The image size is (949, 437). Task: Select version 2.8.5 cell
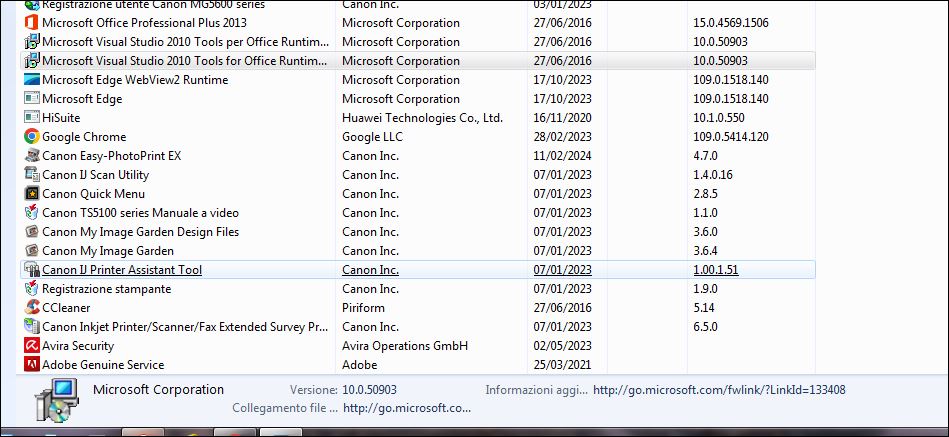click(x=706, y=194)
